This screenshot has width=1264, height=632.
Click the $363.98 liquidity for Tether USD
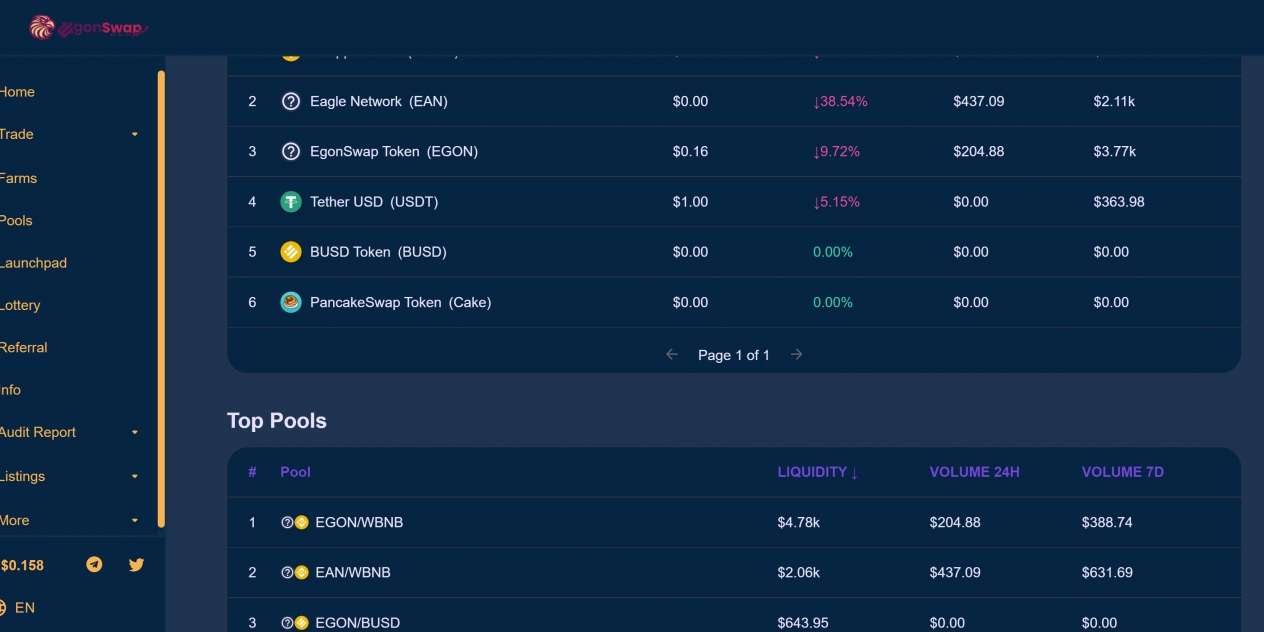1119,202
